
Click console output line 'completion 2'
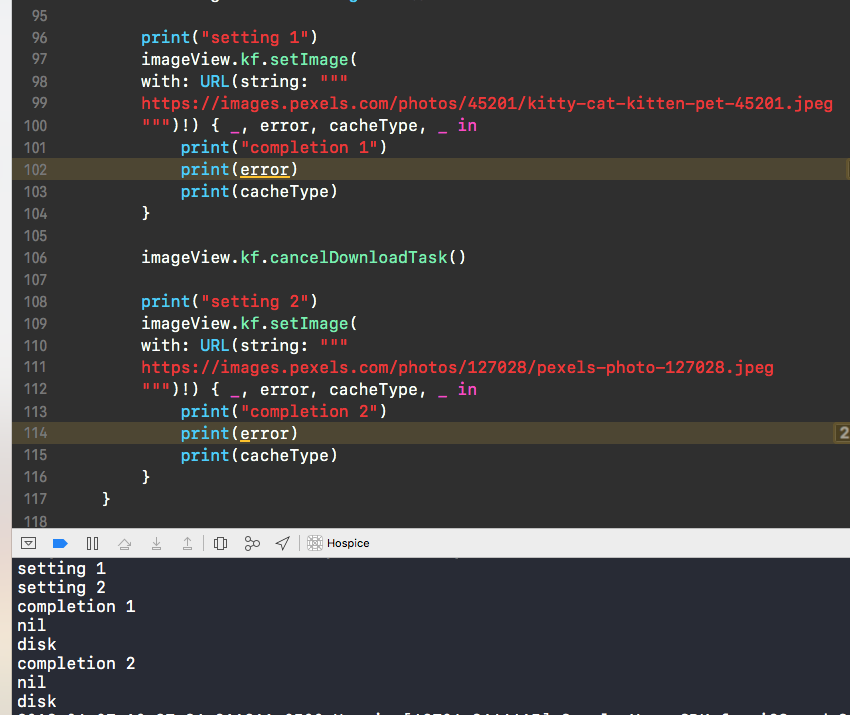point(76,664)
